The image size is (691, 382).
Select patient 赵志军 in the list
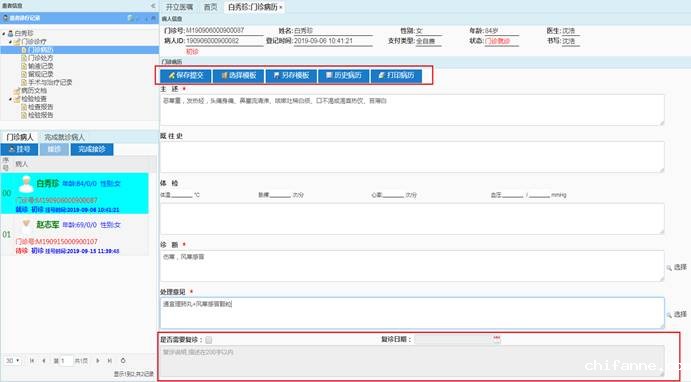(74, 235)
